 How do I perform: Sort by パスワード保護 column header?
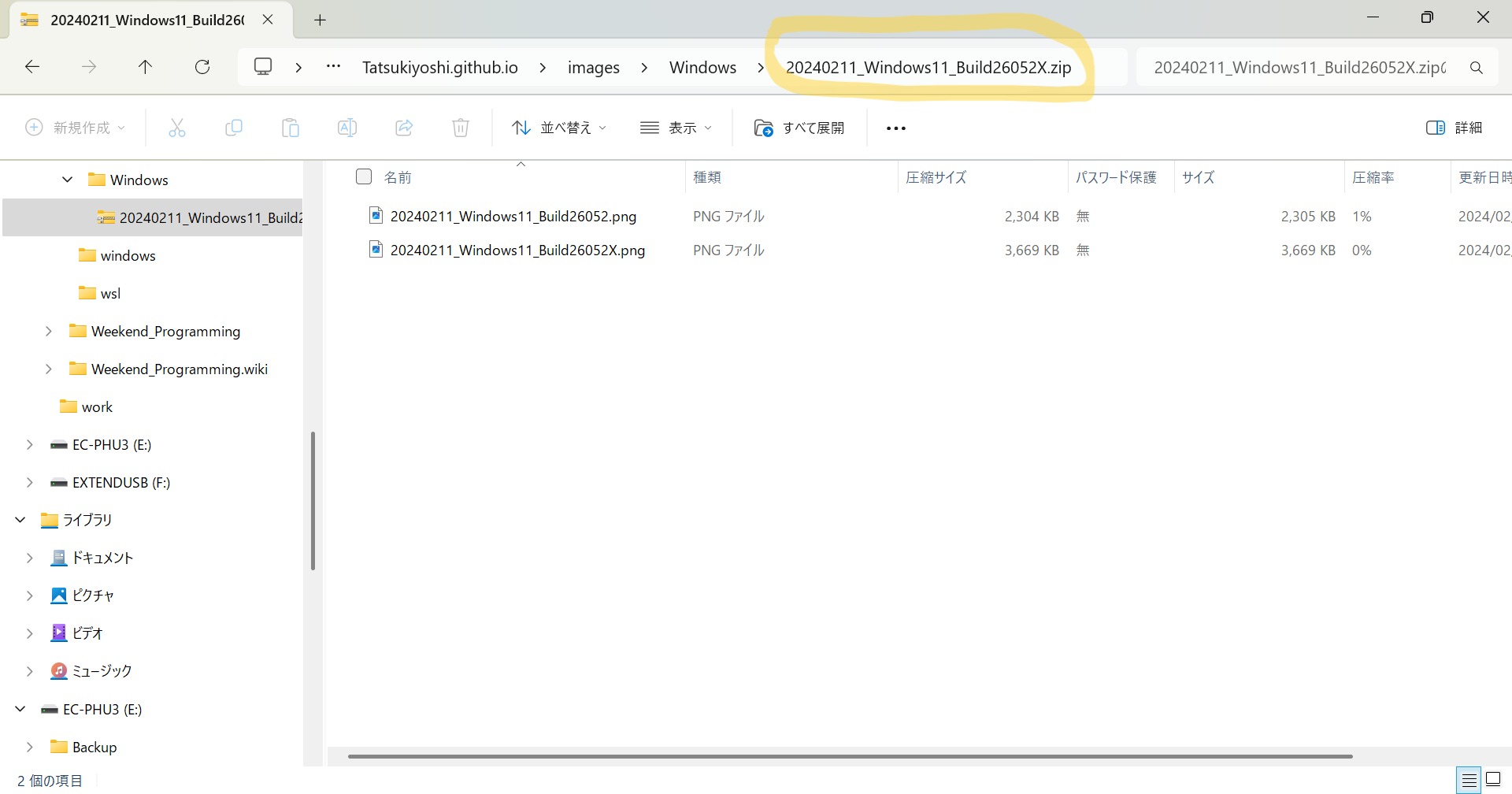point(1116,177)
